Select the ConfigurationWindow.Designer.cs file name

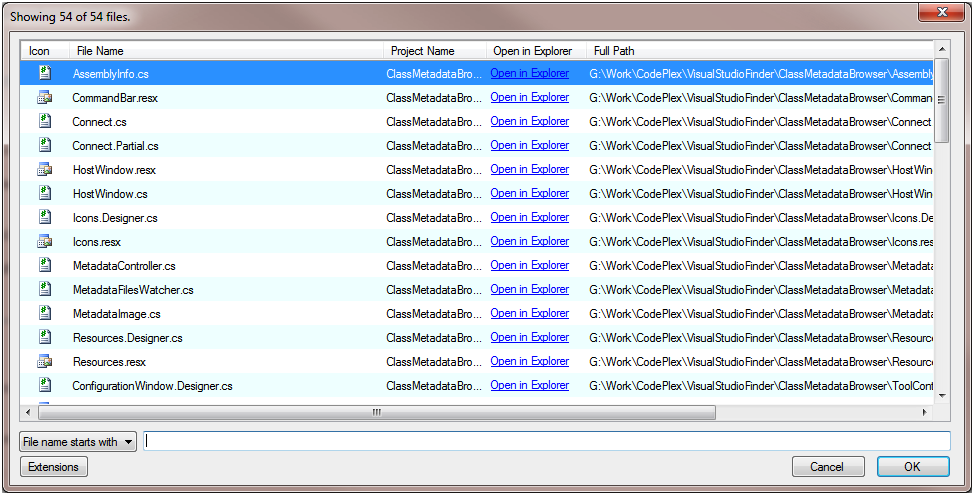point(152,386)
